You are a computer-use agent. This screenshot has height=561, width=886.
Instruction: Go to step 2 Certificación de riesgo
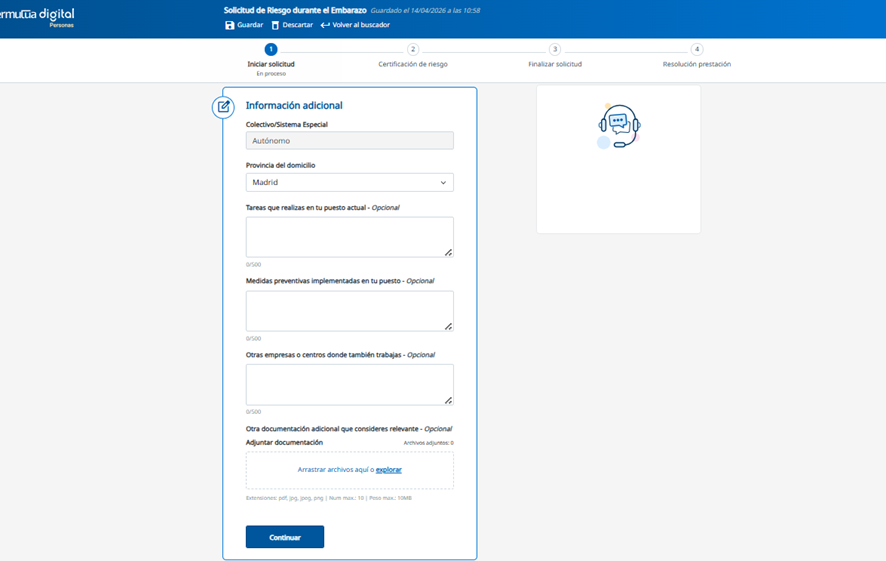click(413, 49)
